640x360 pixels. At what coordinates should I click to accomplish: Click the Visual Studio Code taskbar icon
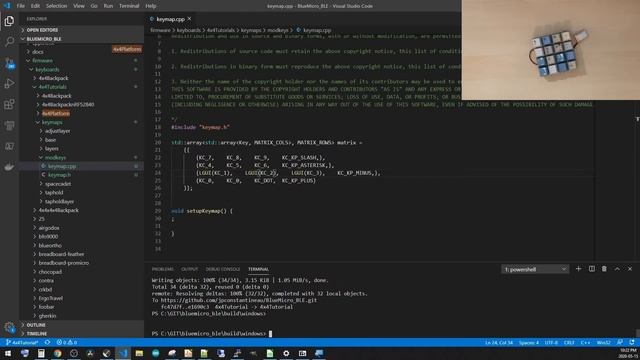click(x=123, y=353)
